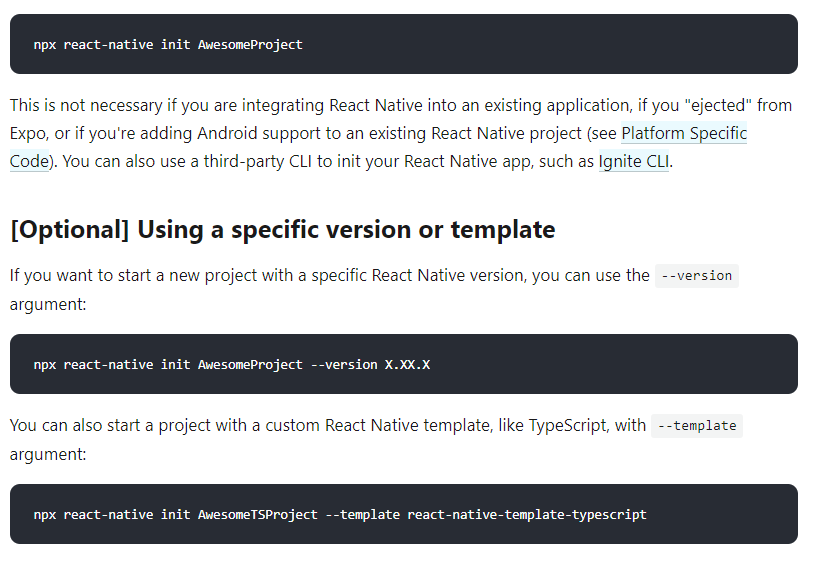The height and width of the screenshot is (573, 821).
Task: Click the word 'Android' in the first paragraph
Action: pos(228,133)
